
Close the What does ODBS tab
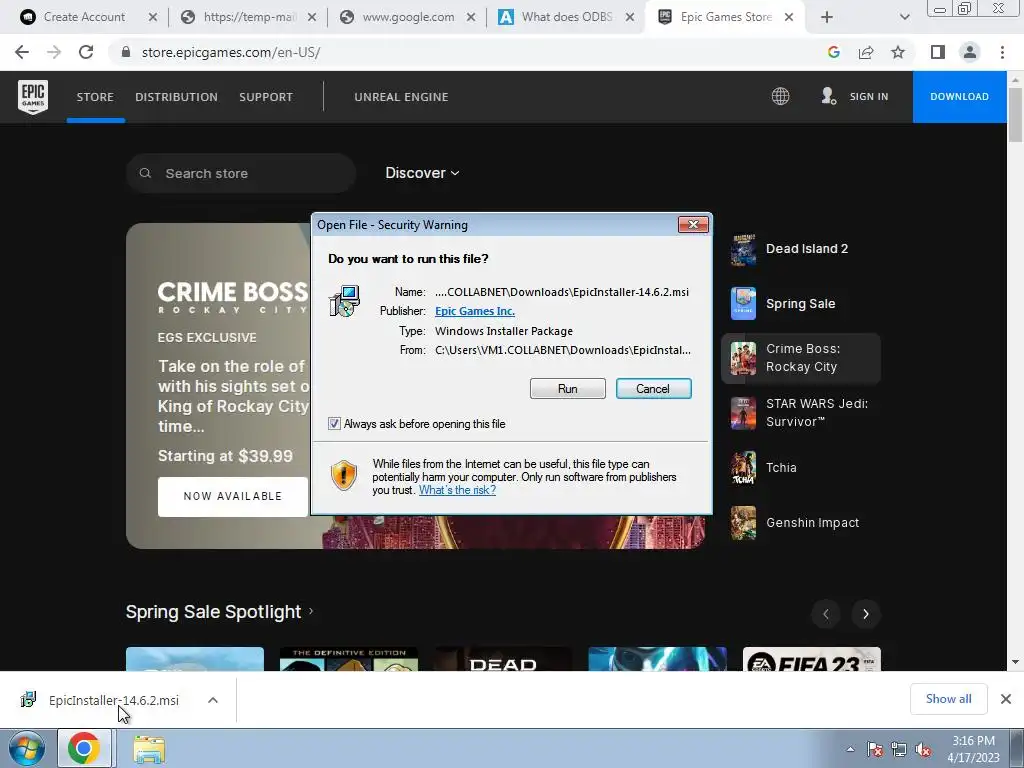pos(630,18)
